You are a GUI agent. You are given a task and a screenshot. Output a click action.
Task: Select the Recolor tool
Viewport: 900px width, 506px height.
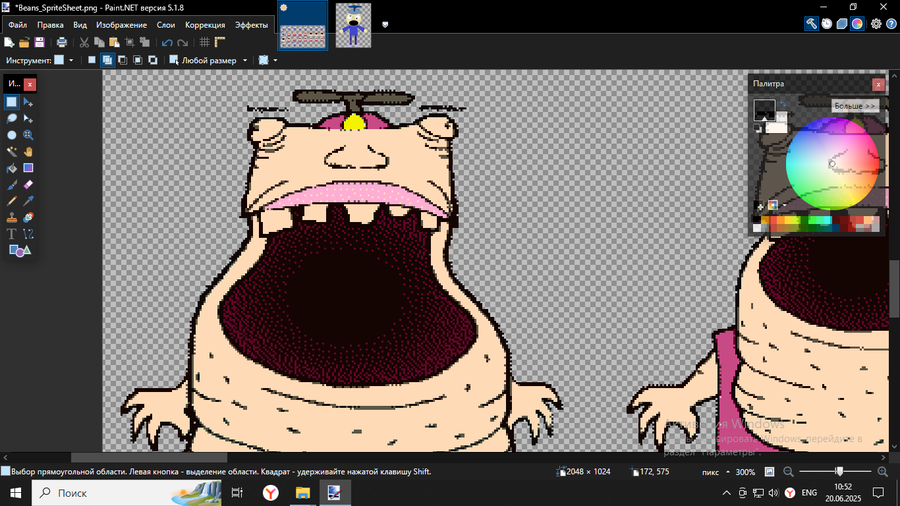tap(28, 217)
